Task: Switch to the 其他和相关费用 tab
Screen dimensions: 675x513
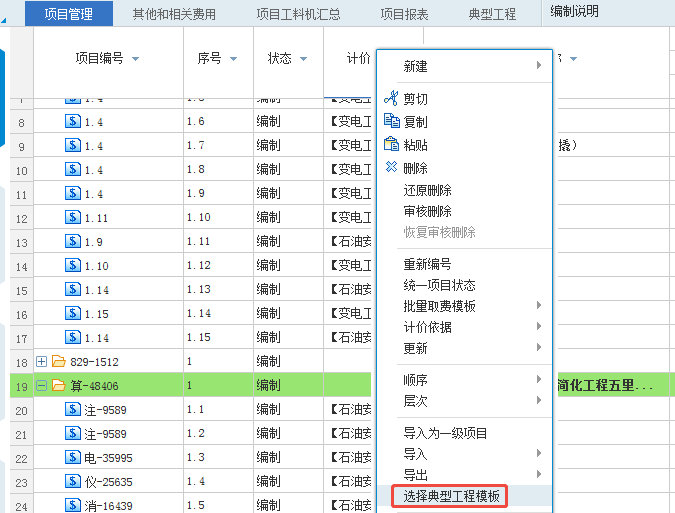Action: click(174, 14)
